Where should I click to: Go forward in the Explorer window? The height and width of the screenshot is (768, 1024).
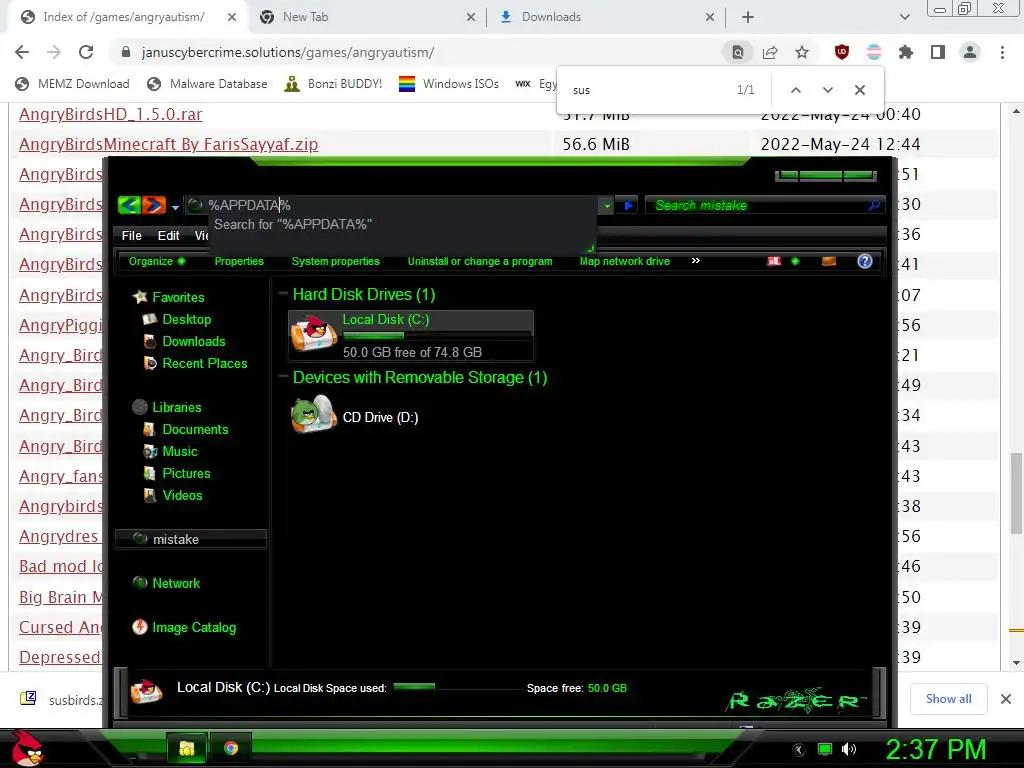pos(154,205)
